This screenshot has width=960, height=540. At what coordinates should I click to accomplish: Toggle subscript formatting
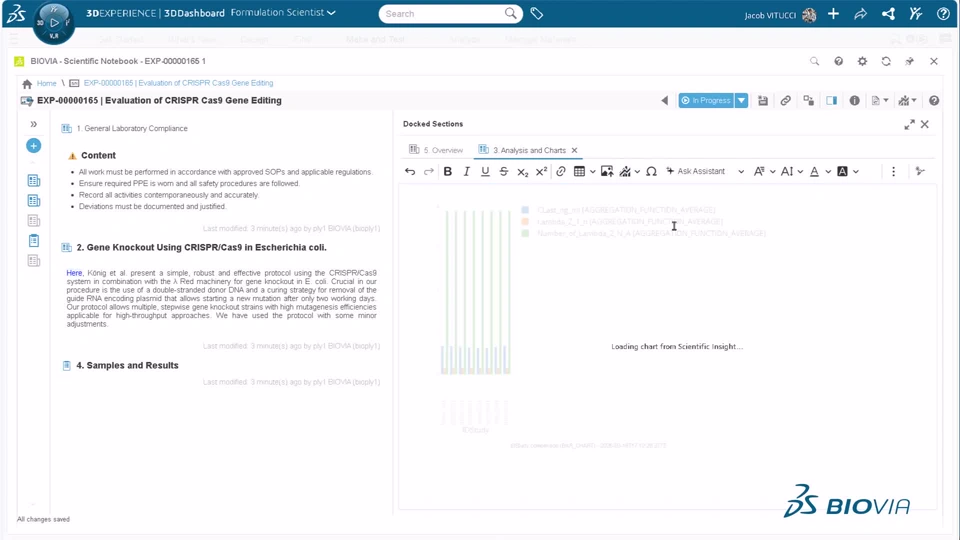click(x=522, y=171)
